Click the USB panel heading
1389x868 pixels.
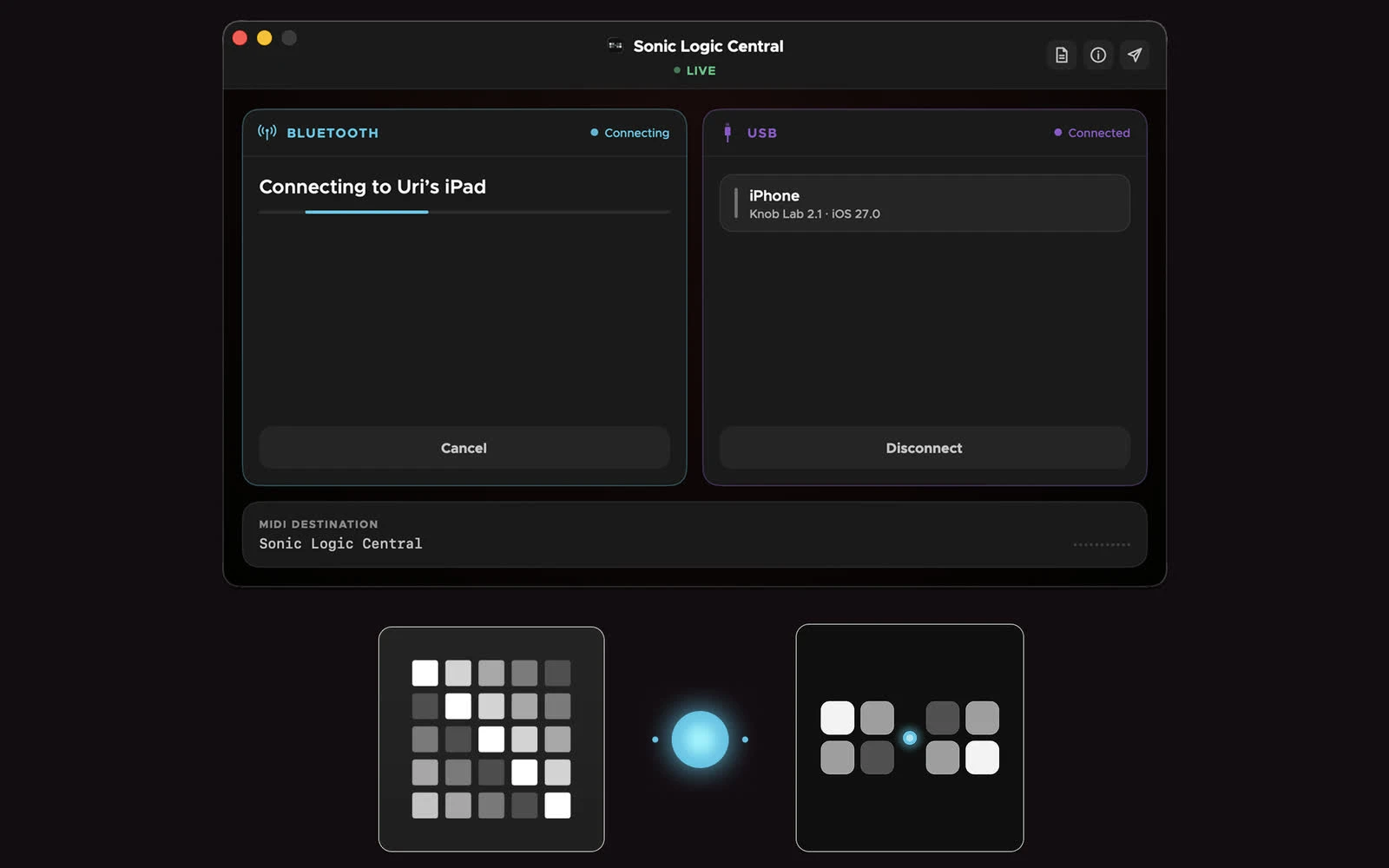click(x=762, y=133)
